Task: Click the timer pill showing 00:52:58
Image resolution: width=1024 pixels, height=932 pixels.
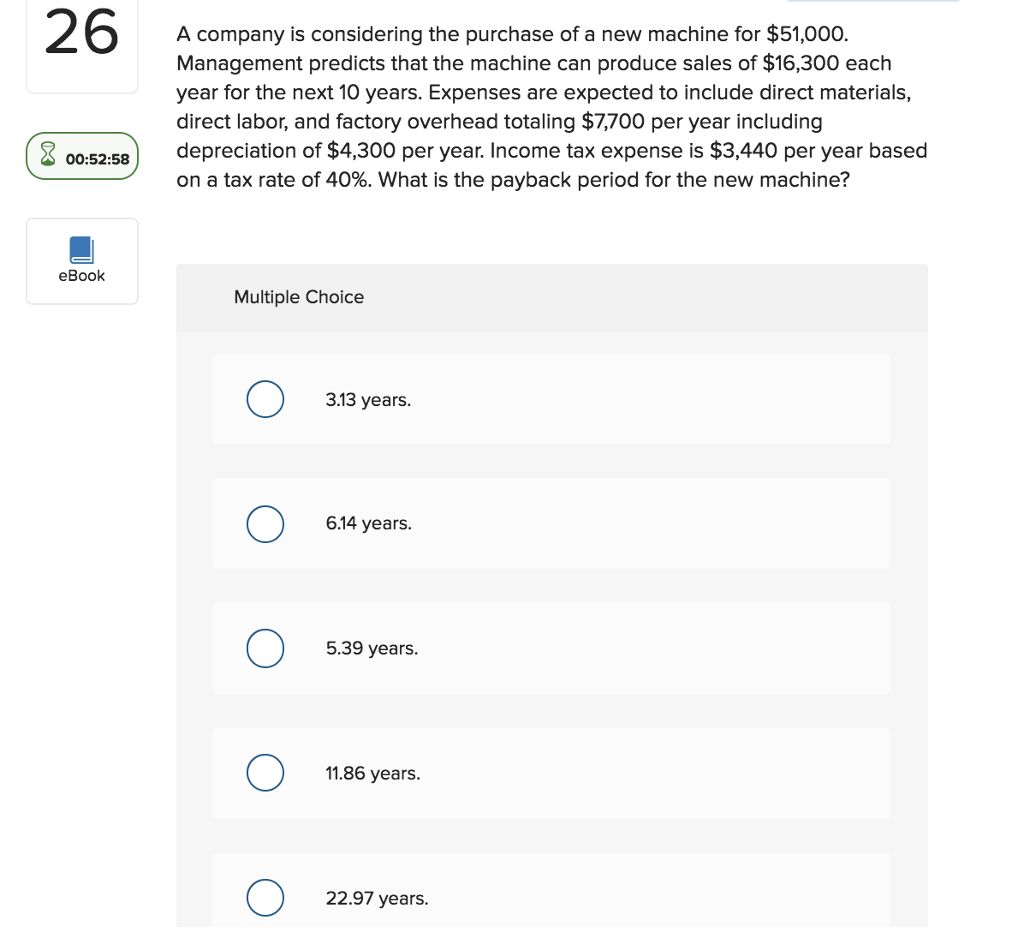Action: click(82, 156)
